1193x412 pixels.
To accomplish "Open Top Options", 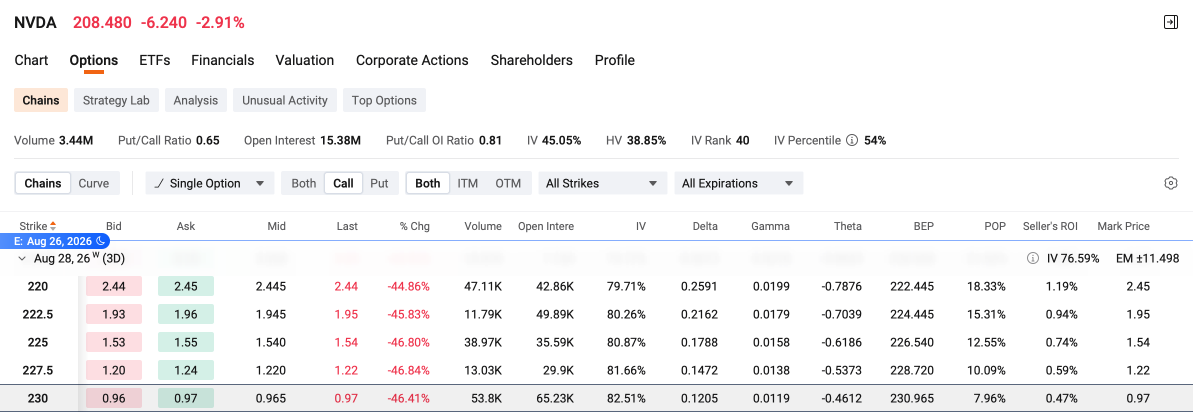I will [x=384, y=100].
